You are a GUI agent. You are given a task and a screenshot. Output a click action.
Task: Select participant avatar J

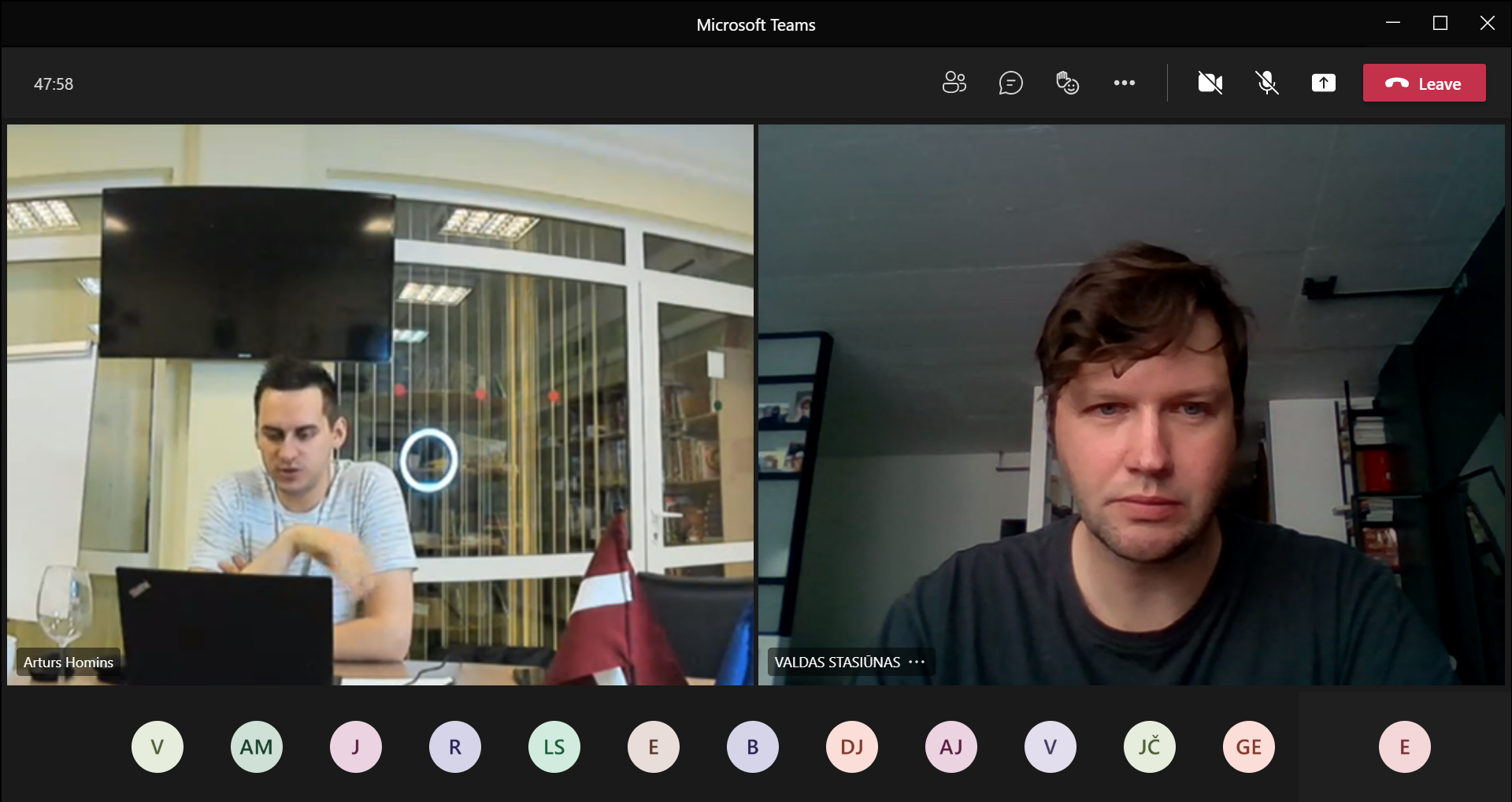[x=356, y=747]
